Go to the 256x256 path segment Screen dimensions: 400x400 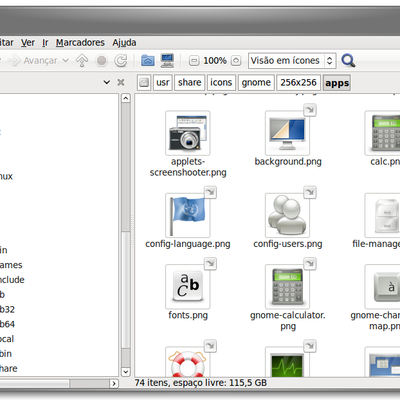coord(298,82)
